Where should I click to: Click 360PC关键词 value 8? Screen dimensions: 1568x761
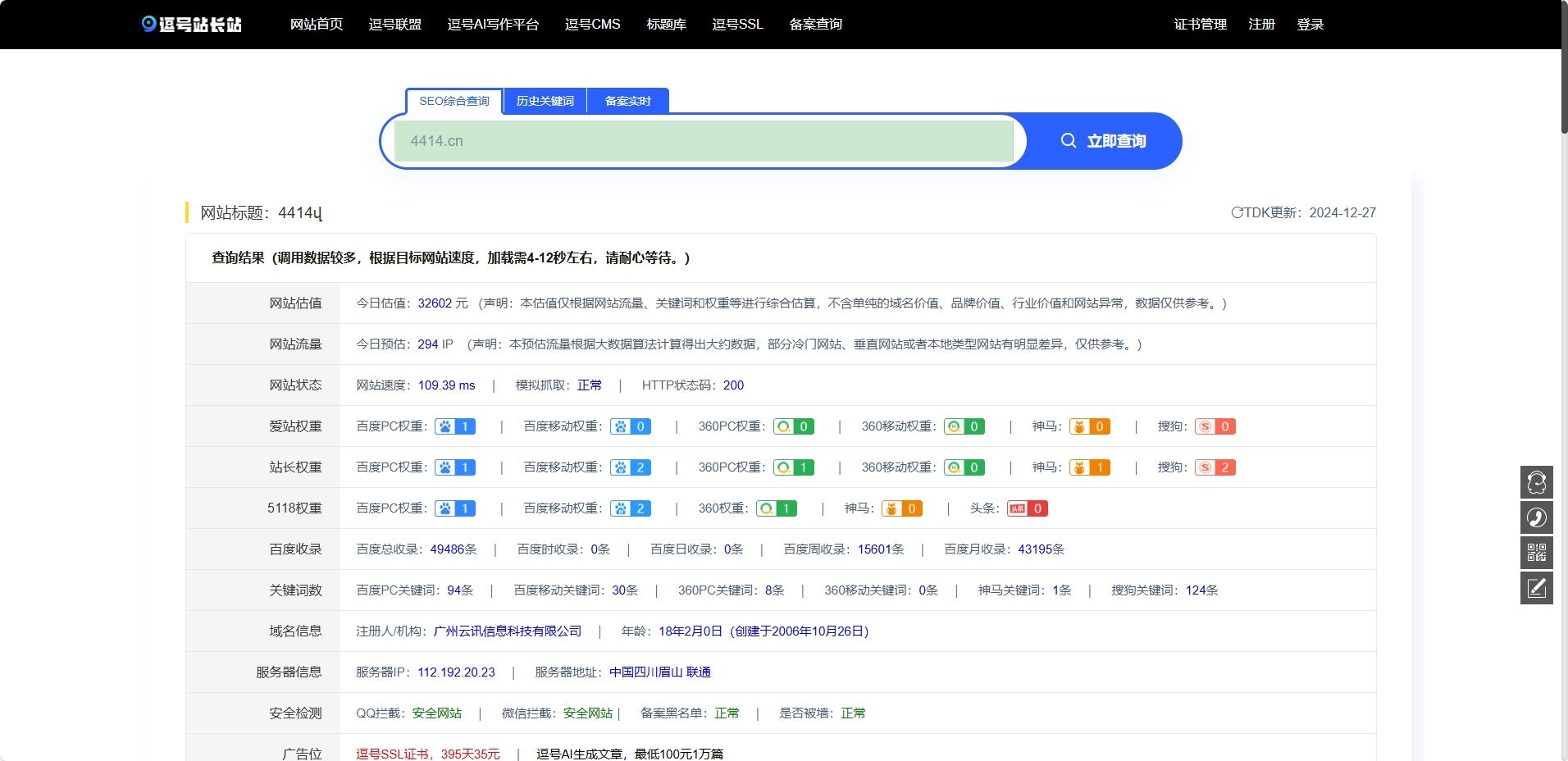[x=768, y=590]
